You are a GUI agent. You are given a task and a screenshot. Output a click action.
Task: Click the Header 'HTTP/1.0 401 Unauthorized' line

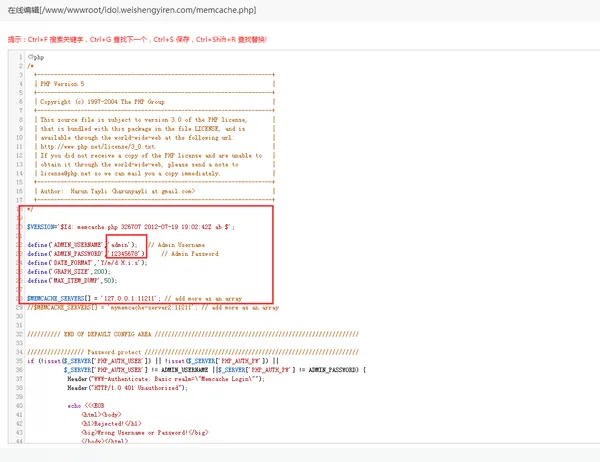pyautogui.click(x=128, y=388)
